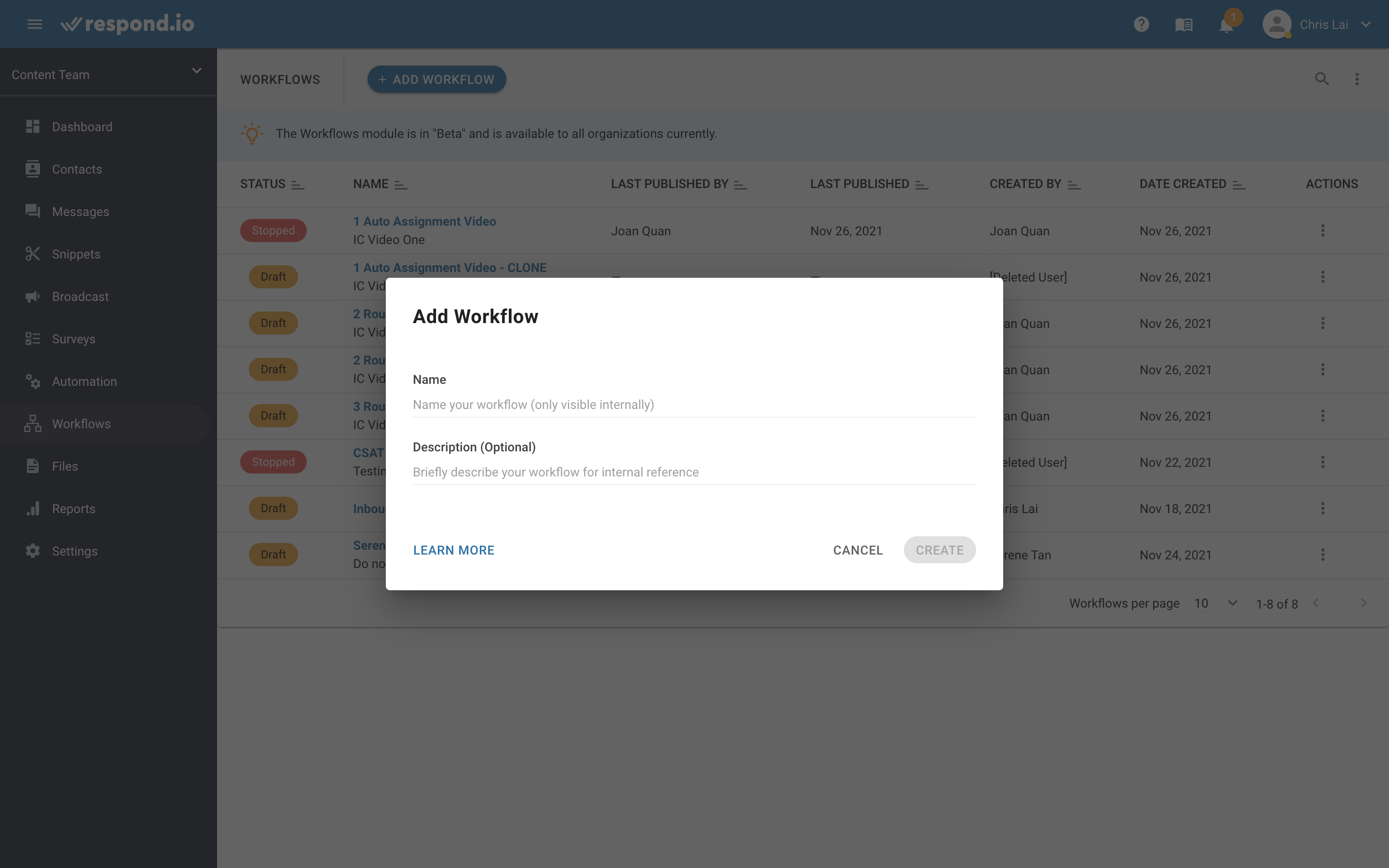Click the three-dot menu on CSAT row
1389x868 pixels.
1323,462
